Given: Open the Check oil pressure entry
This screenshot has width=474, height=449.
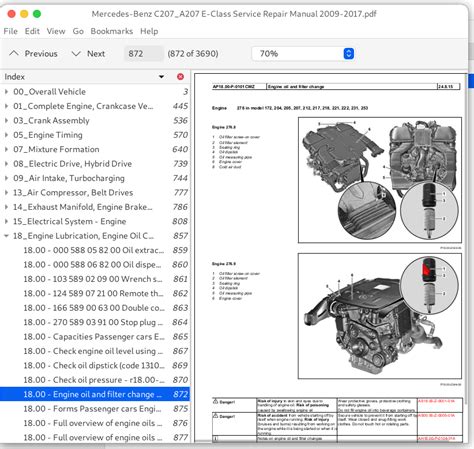Looking at the screenshot, I should click(x=95, y=380).
